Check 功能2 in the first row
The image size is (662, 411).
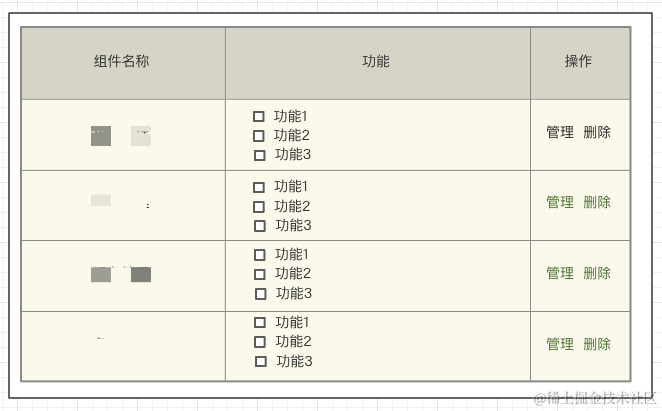click(x=259, y=136)
